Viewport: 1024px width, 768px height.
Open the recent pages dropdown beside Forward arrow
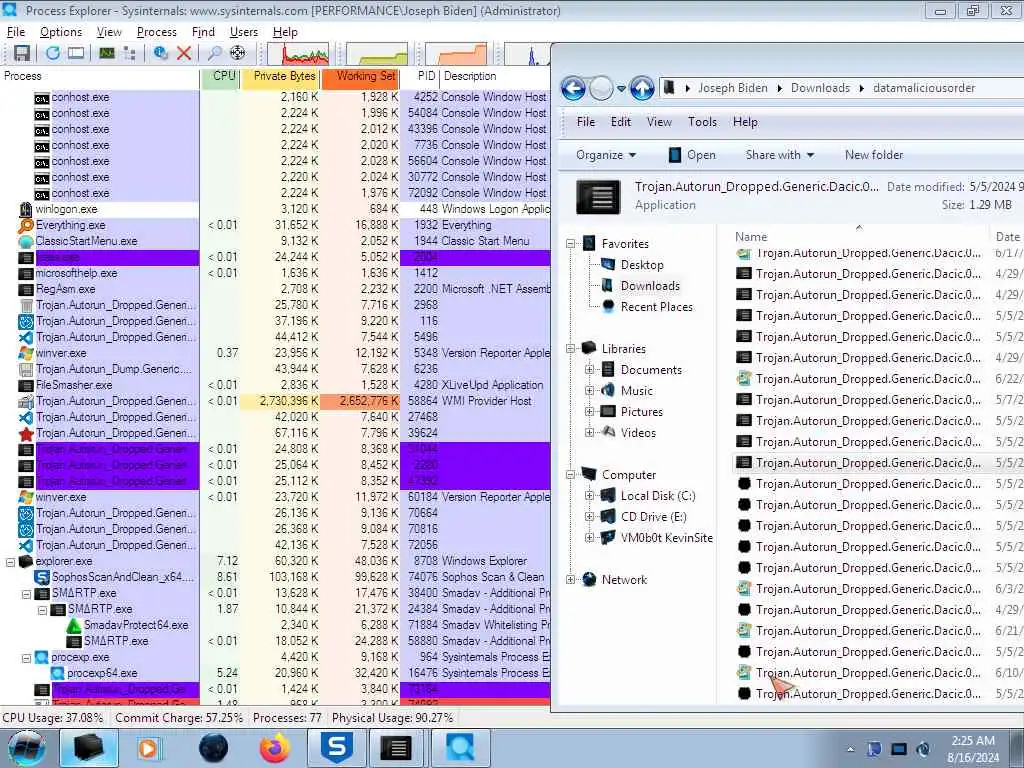621,88
